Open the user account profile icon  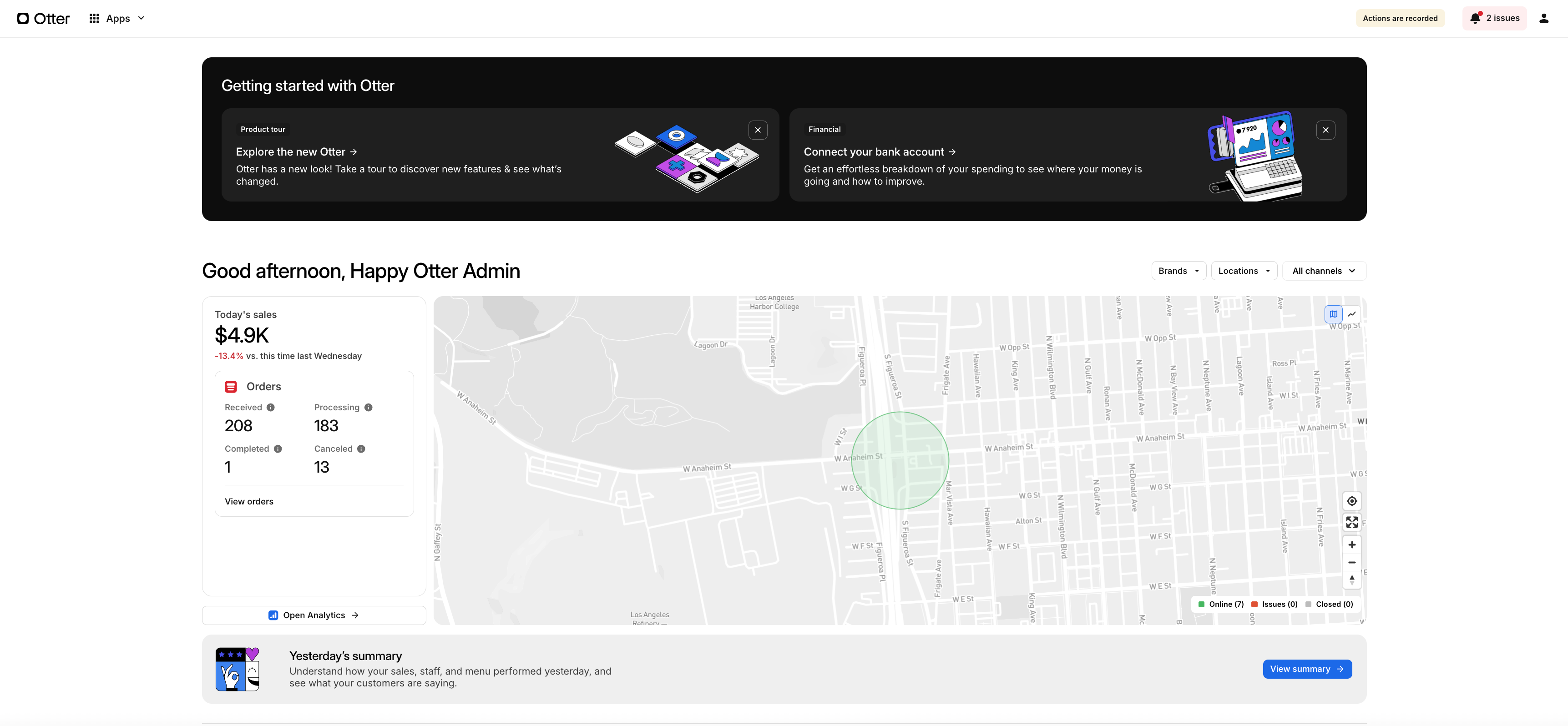pyautogui.click(x=1543, y=18)
